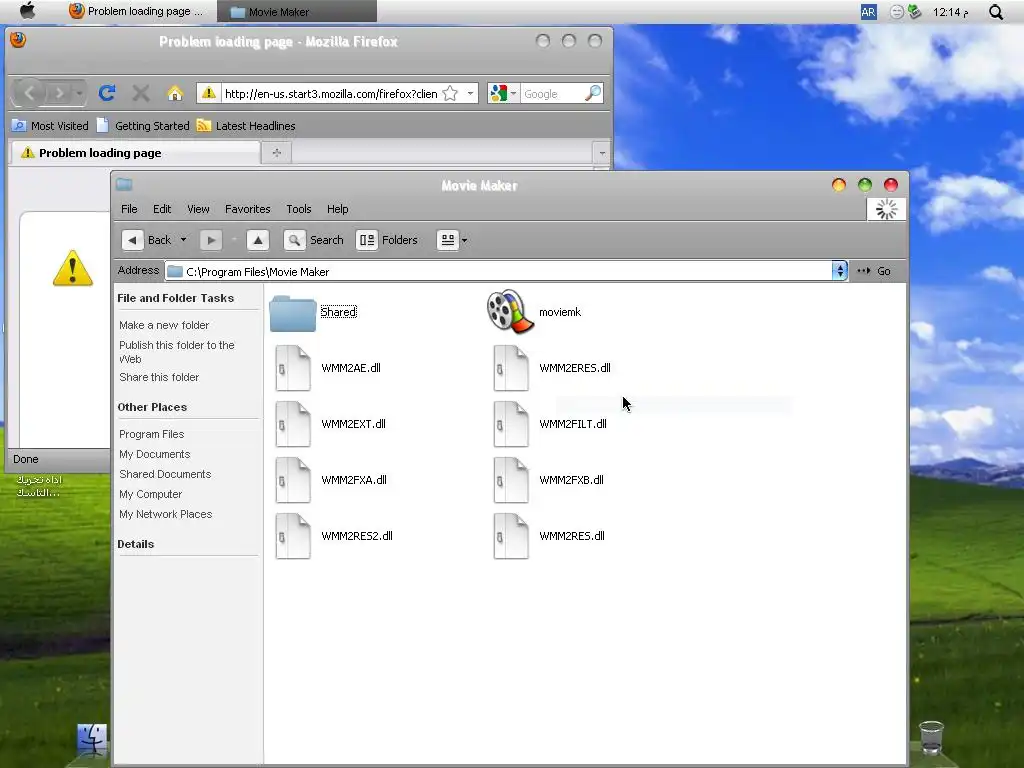Open Most Visited bookmarks

point(51,126)
